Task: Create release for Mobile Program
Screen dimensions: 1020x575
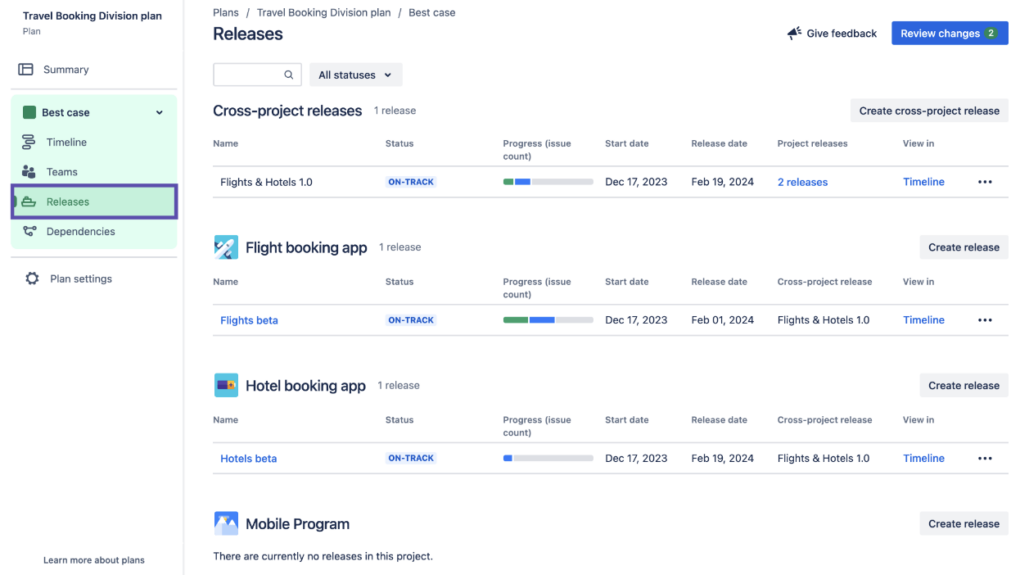Action: (963, 524)
